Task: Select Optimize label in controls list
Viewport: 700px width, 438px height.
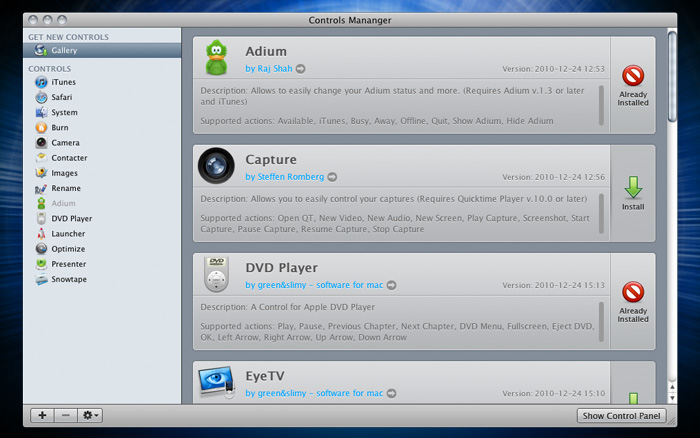Action: tap(68, 249)
